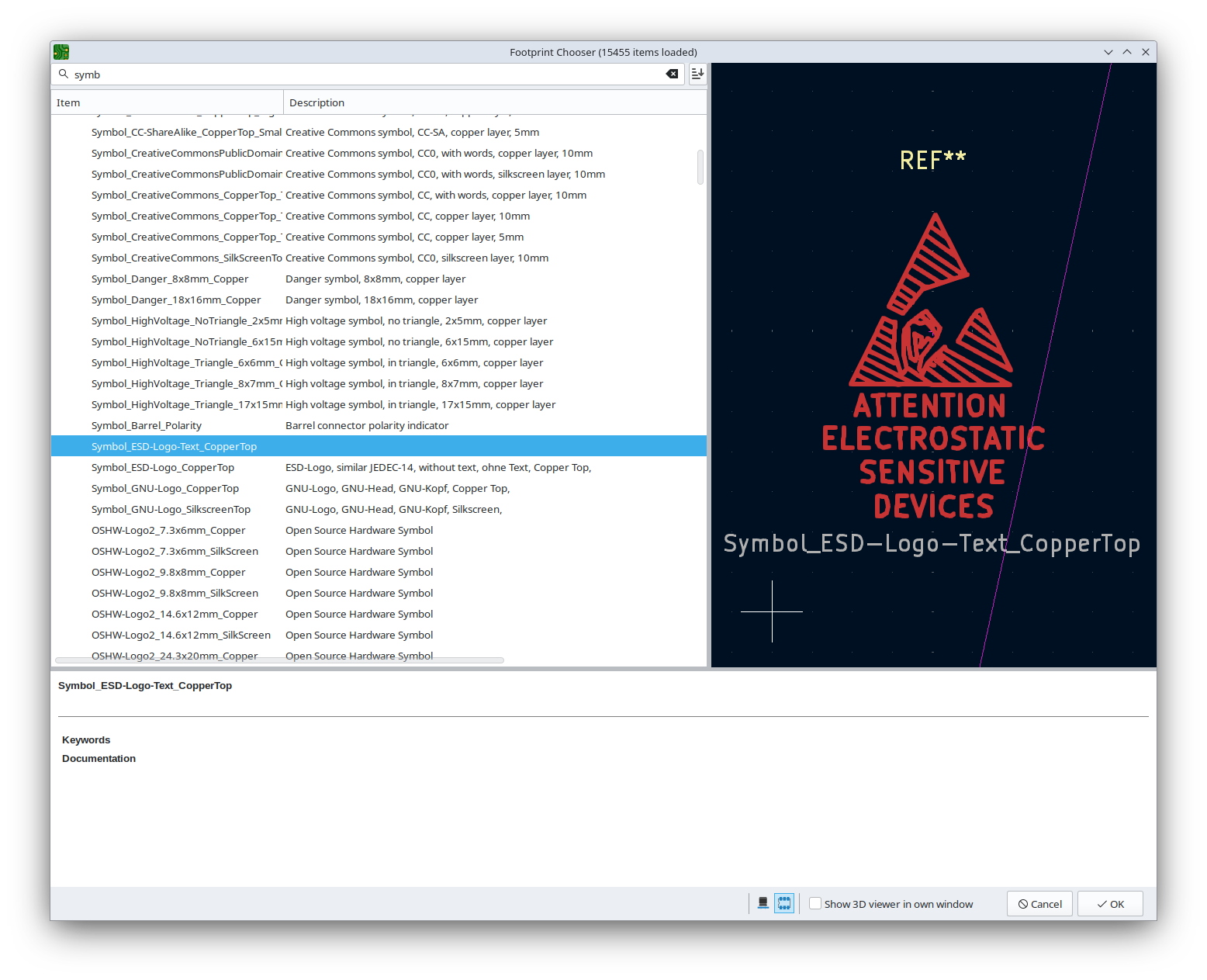Click the bold footprint name in details panel
1207x980 pixels.
click(145, 685)
